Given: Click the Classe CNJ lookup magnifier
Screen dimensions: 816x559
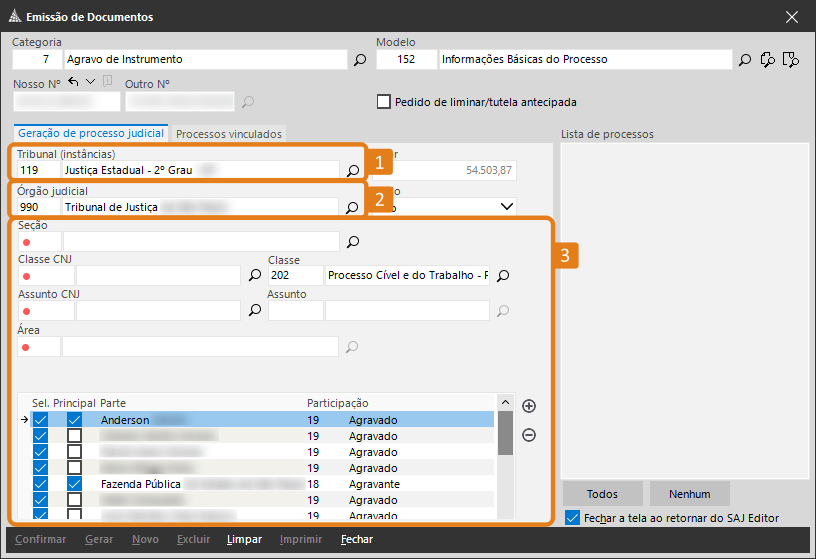Looking at the screenshot, I should (255, 276).
